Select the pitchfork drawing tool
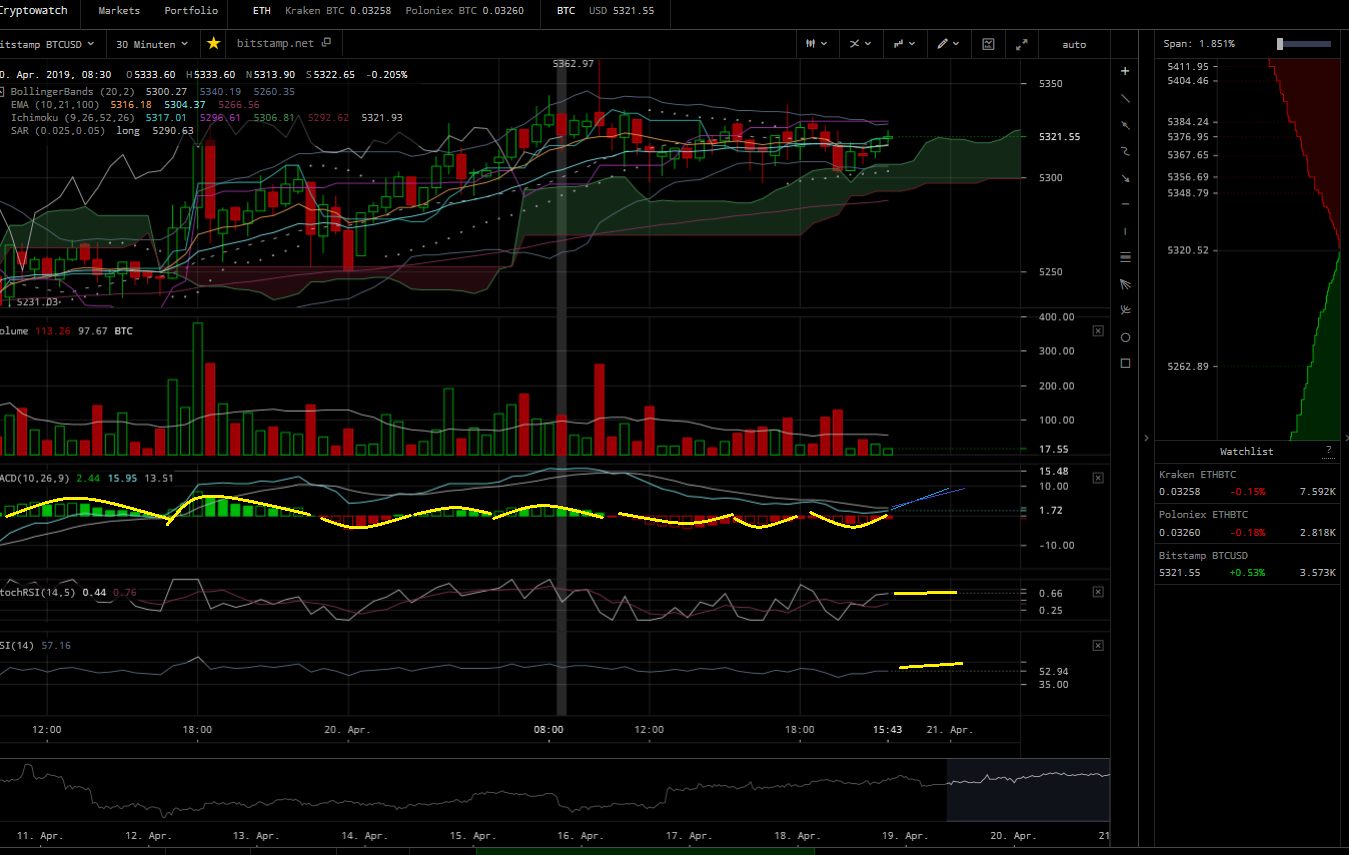This screenshot has height=855, width=1349. (x=1125, y=310)
